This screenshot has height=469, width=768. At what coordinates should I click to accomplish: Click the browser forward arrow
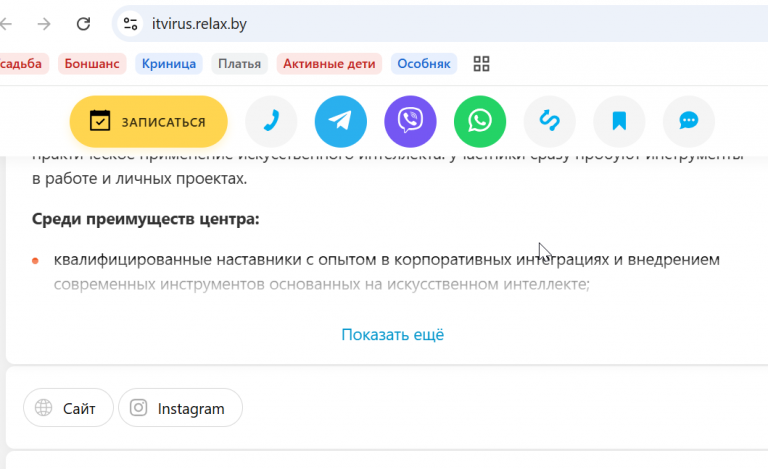[x=44, y=23]
